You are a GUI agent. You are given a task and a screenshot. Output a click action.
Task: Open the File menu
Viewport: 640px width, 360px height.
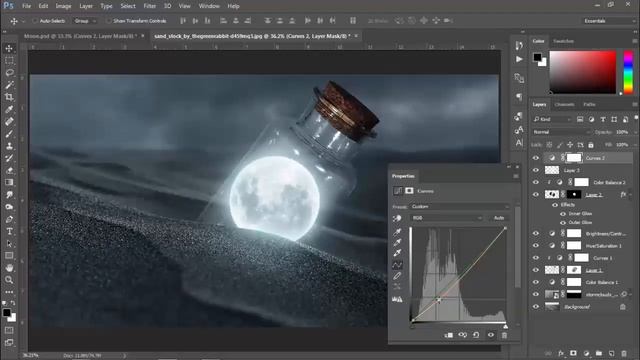coord(27,6)
